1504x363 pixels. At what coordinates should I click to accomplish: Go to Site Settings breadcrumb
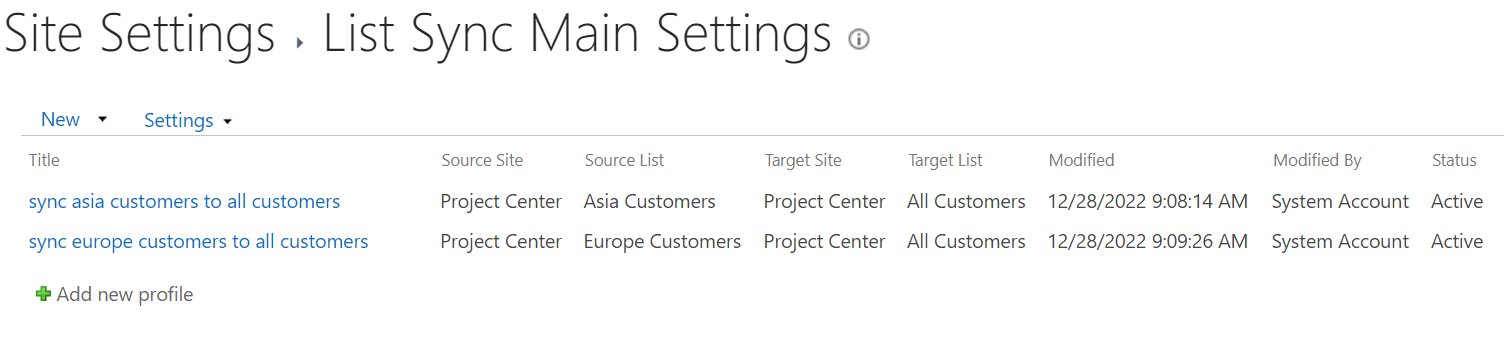(140, 36)
